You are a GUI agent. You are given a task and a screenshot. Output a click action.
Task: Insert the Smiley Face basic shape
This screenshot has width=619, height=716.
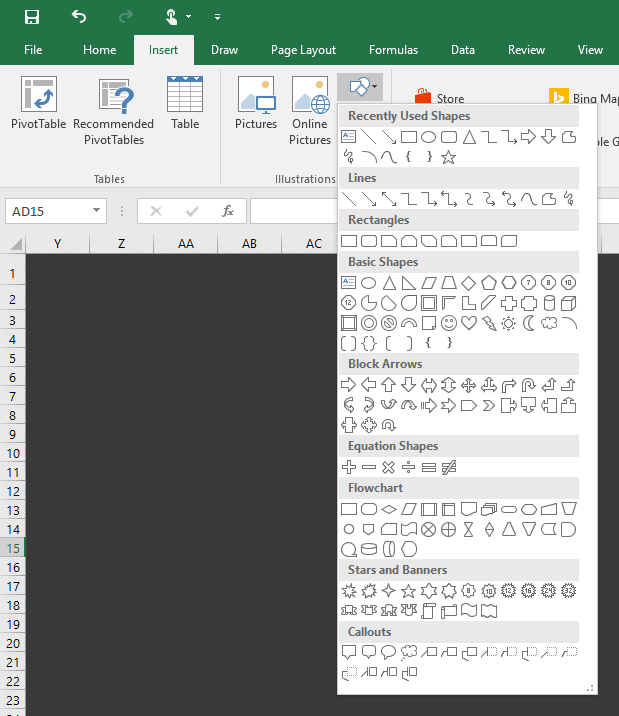pyautogui.click(x=449, y=323)
